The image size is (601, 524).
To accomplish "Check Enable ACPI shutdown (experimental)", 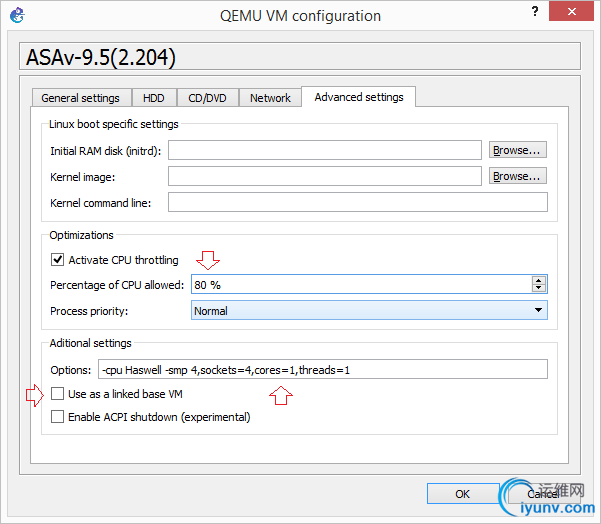I will [x=57, y=417].
